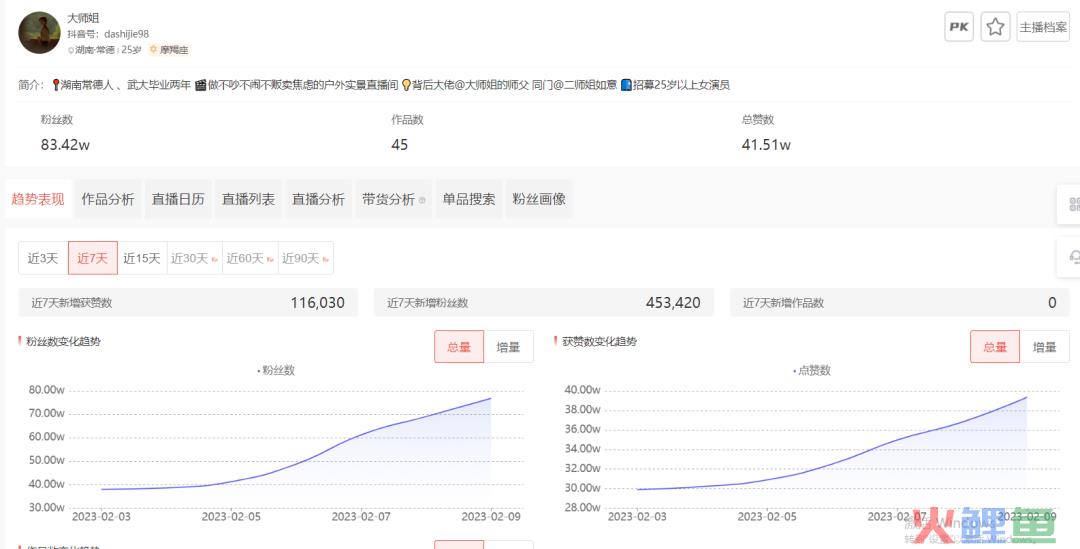Toggle 点赞数 legend series
The width and height of the screenshot is (1080, 549).
coord(812,371)
